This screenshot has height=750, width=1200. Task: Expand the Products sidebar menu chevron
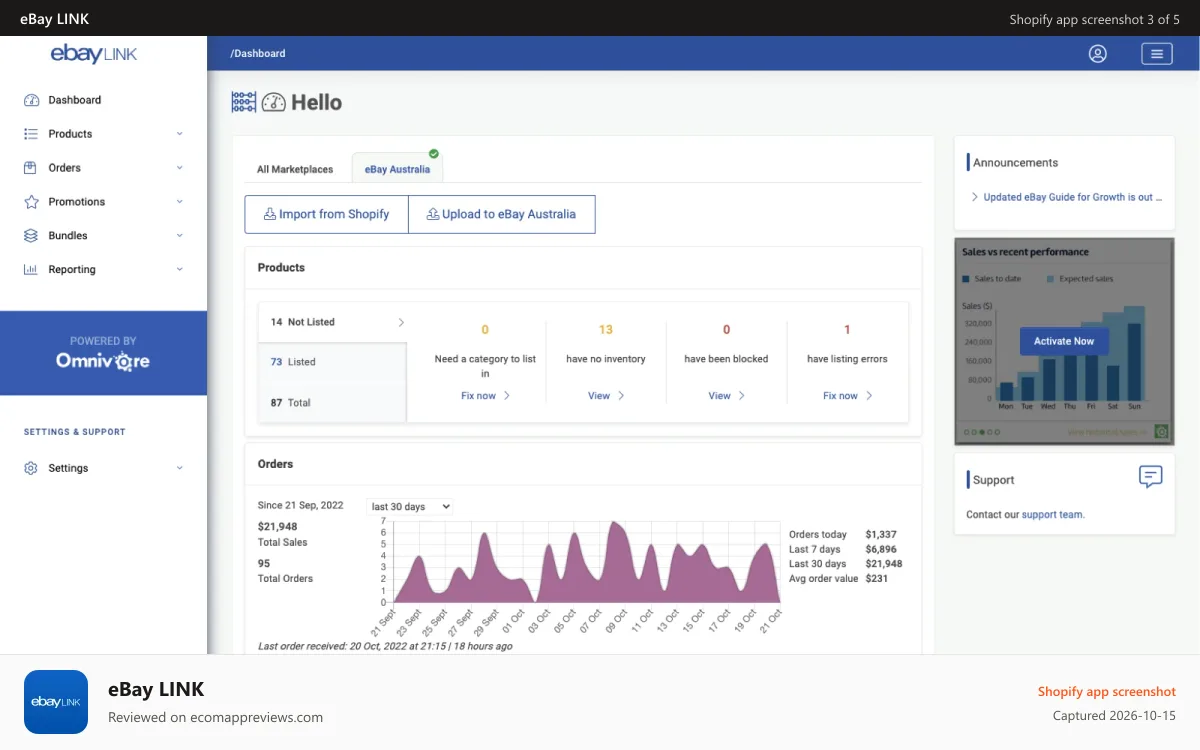click(x=180, y=134)
